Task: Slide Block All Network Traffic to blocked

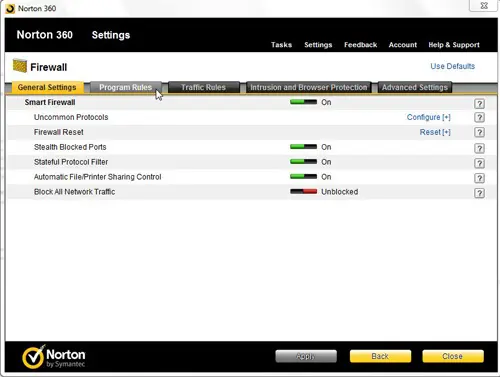Action: tap(303, 191)
